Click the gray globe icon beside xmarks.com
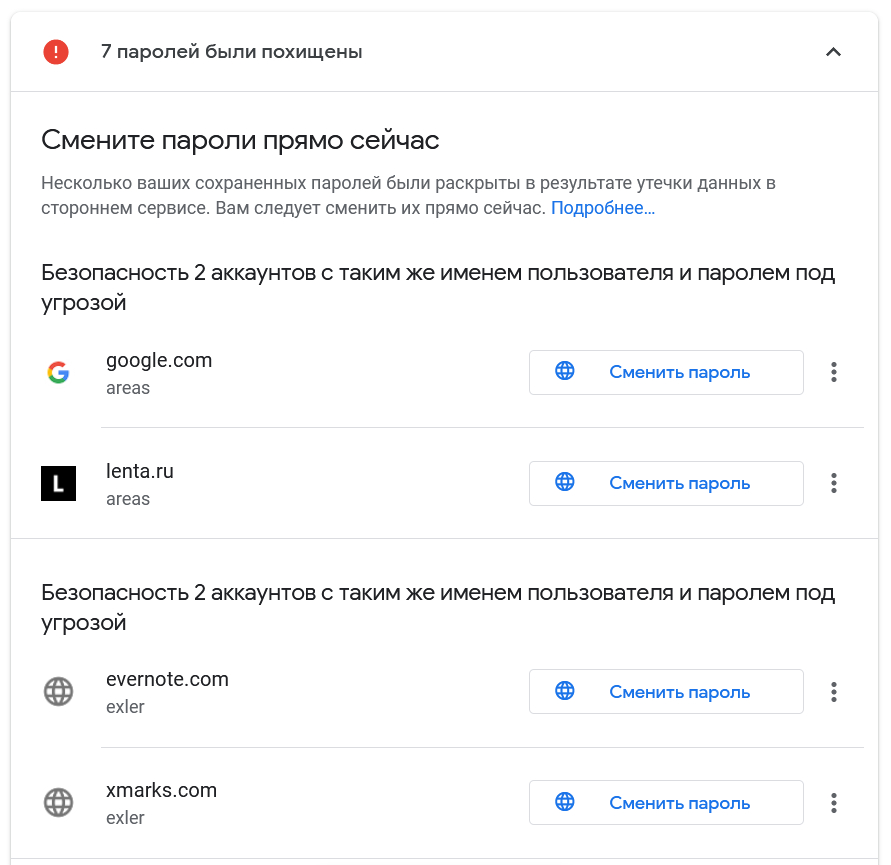Viewport: 891px width, 865px height. tap(58, 803)
